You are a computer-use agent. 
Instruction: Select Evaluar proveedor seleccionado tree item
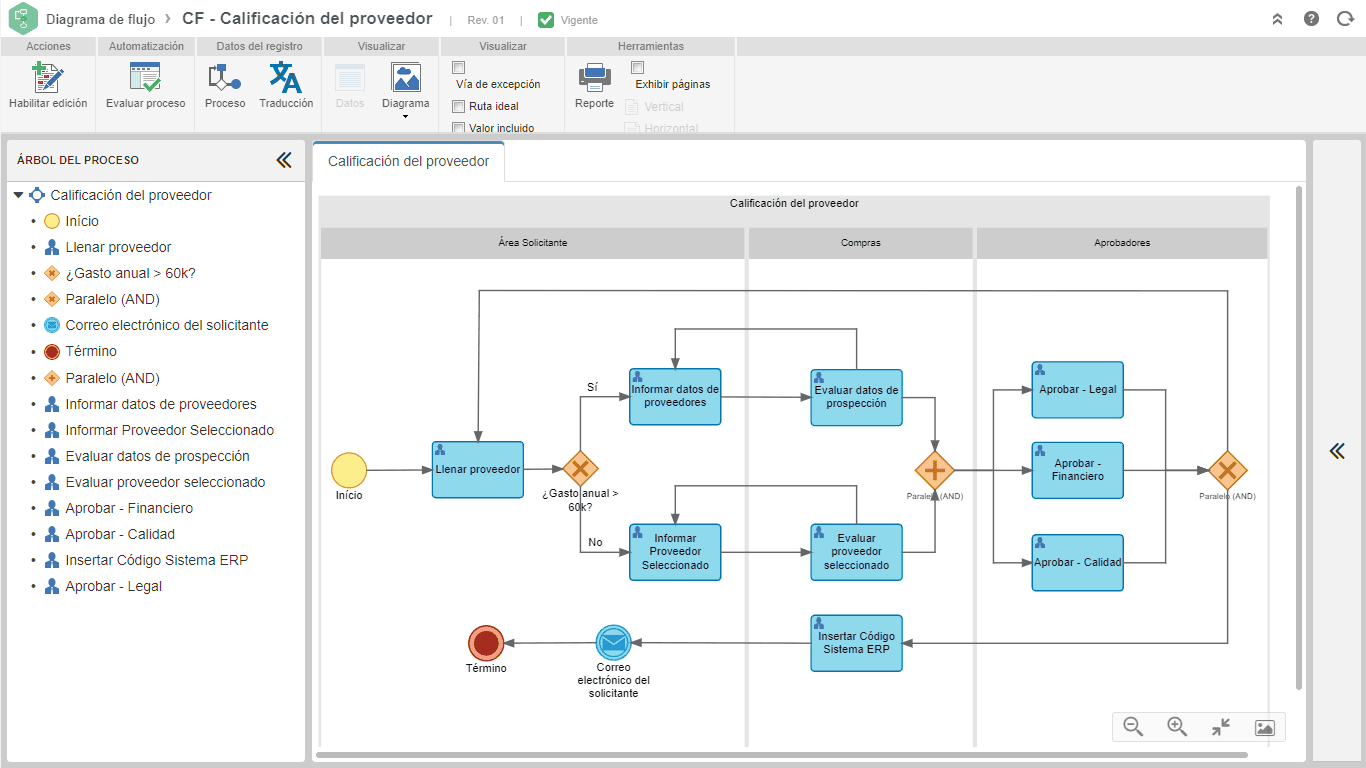click(166, 483)
